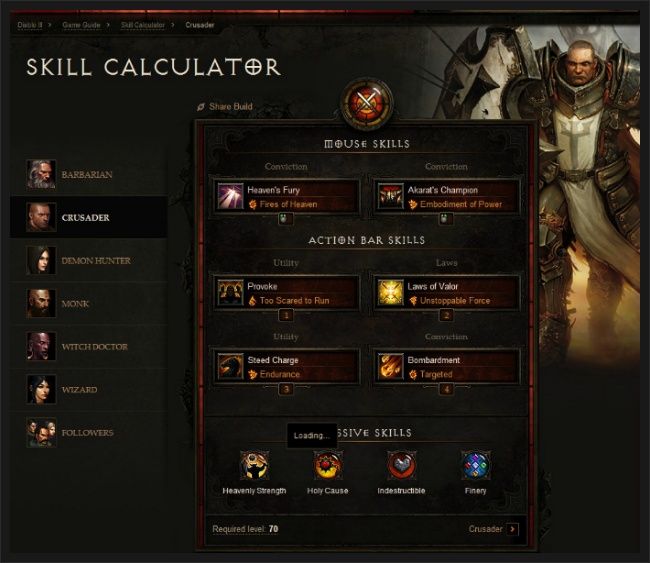This screenshot has width=650, height=563.
Task: Click the Followers portrait thumbnail
Action: [41, 432]
